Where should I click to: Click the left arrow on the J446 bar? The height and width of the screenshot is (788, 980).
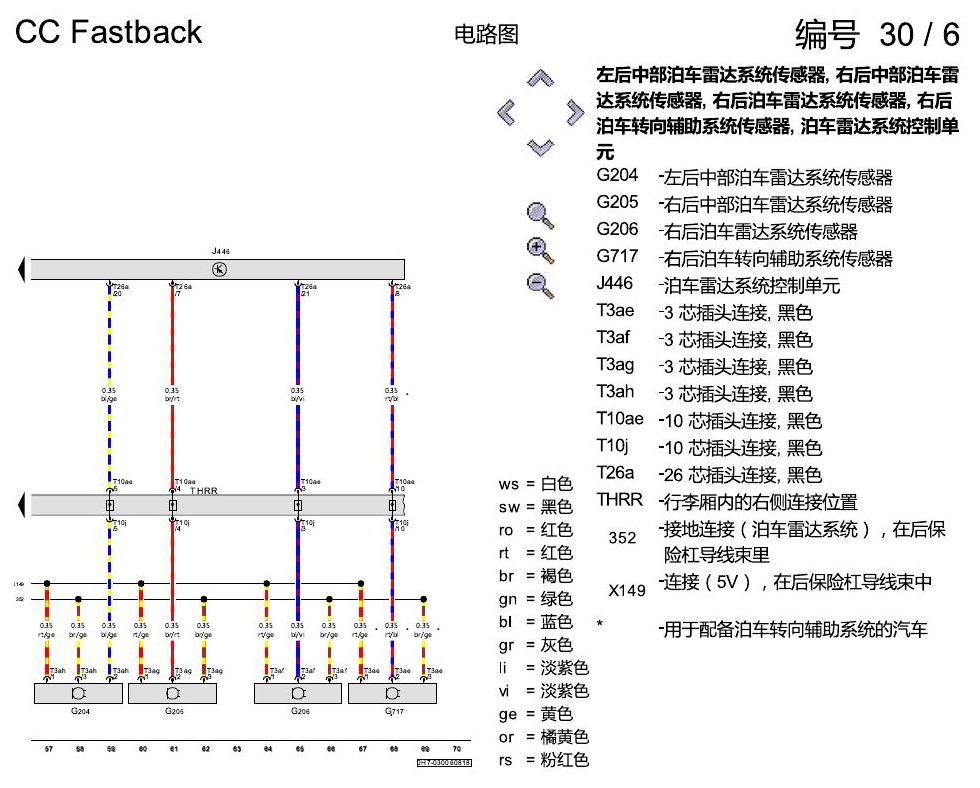21,269
